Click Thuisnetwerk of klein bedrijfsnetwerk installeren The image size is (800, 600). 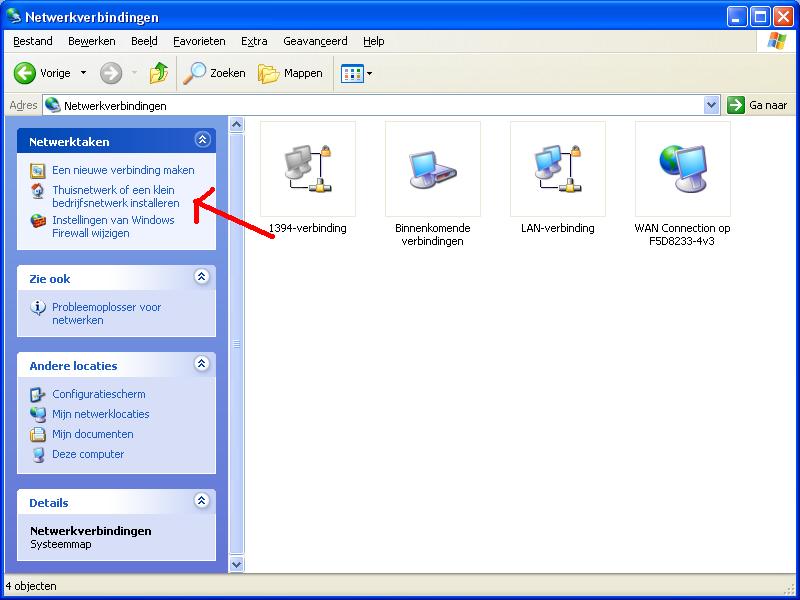[116, 196]
